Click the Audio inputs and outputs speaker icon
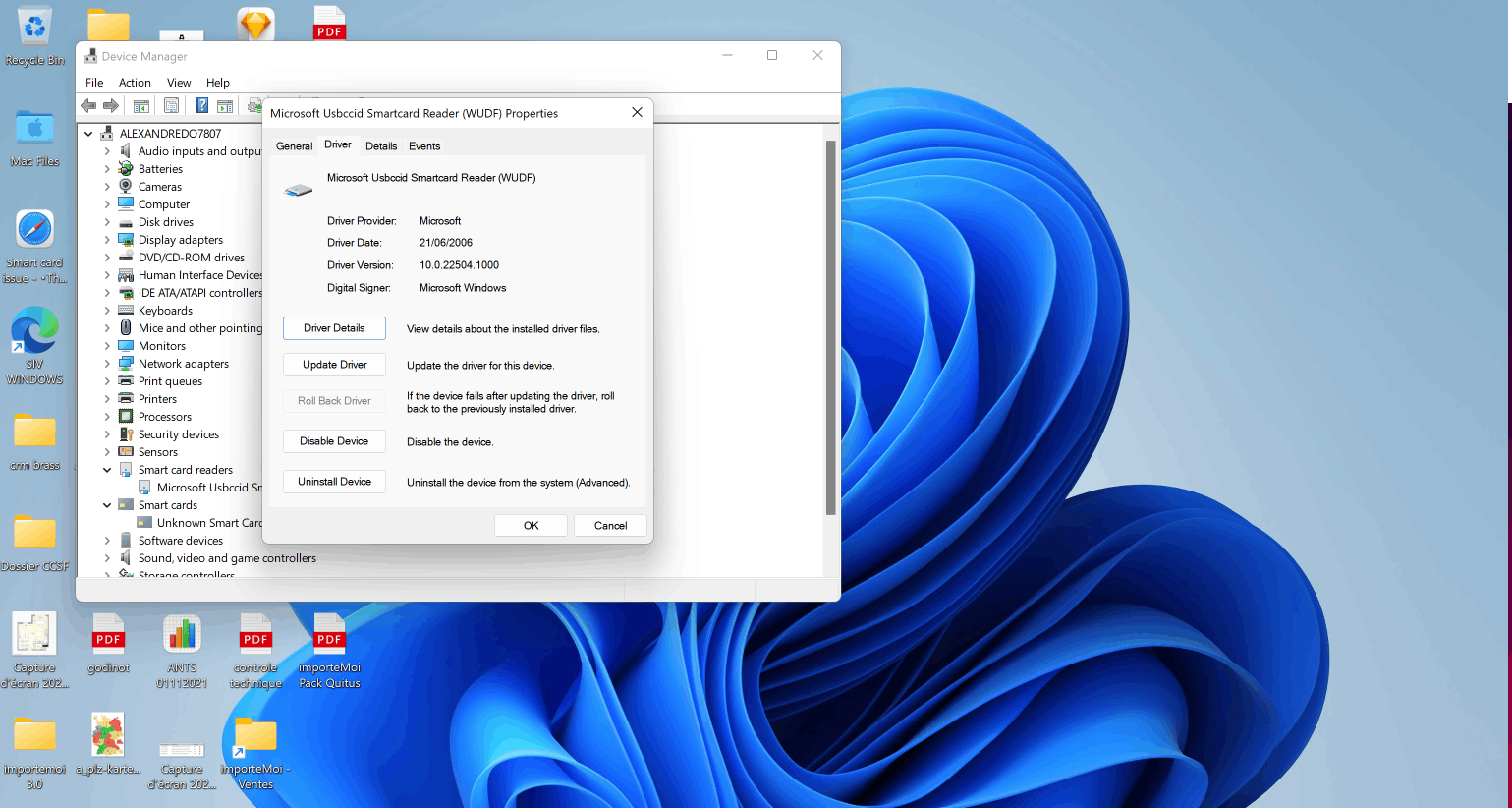This screenshot has width=1512, height=808. pyautogui.click(x=126, y=150)
